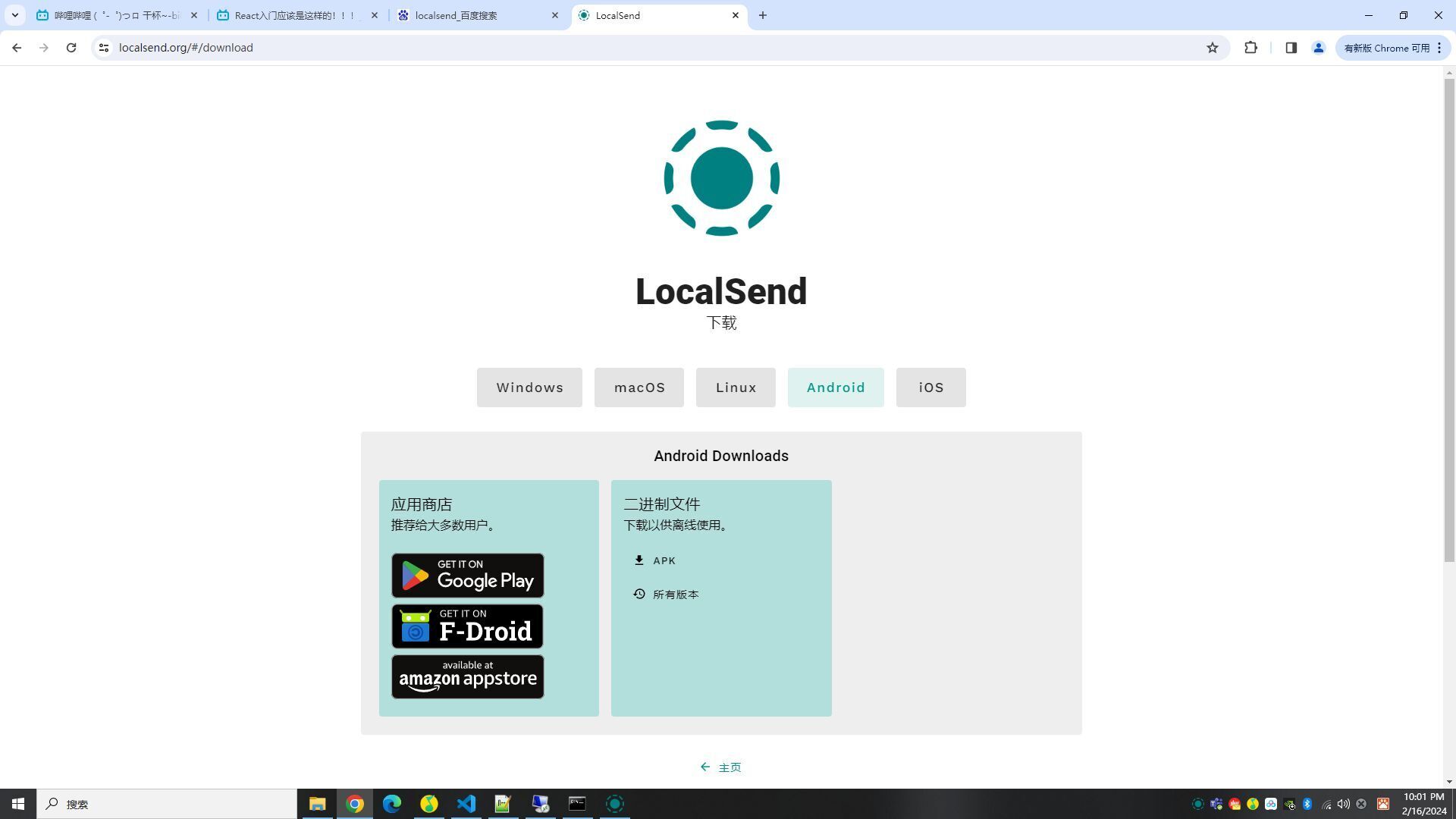Switch to iOS downloads tab
Screen dimensions: 1456x819
coord(930,388)
